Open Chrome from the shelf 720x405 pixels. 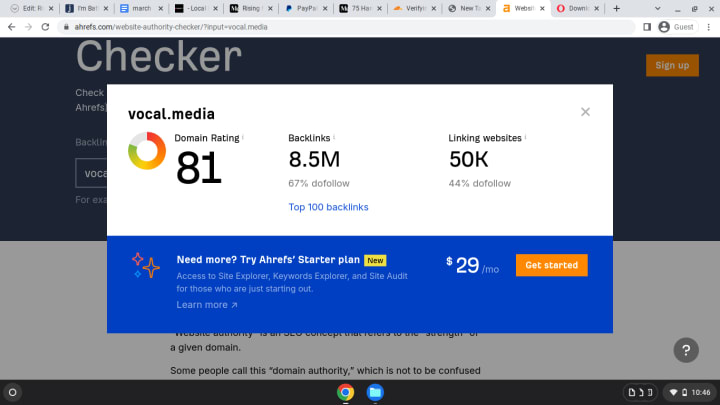pos(345,393)
